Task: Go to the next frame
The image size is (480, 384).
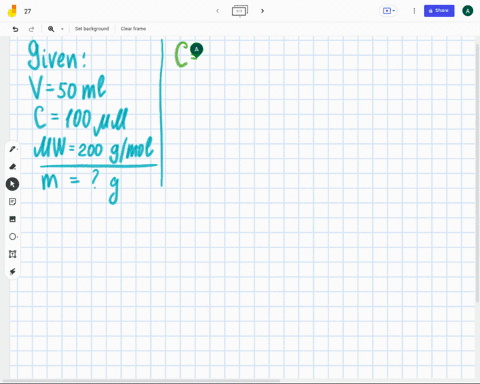Action: [x=262, y=11]
